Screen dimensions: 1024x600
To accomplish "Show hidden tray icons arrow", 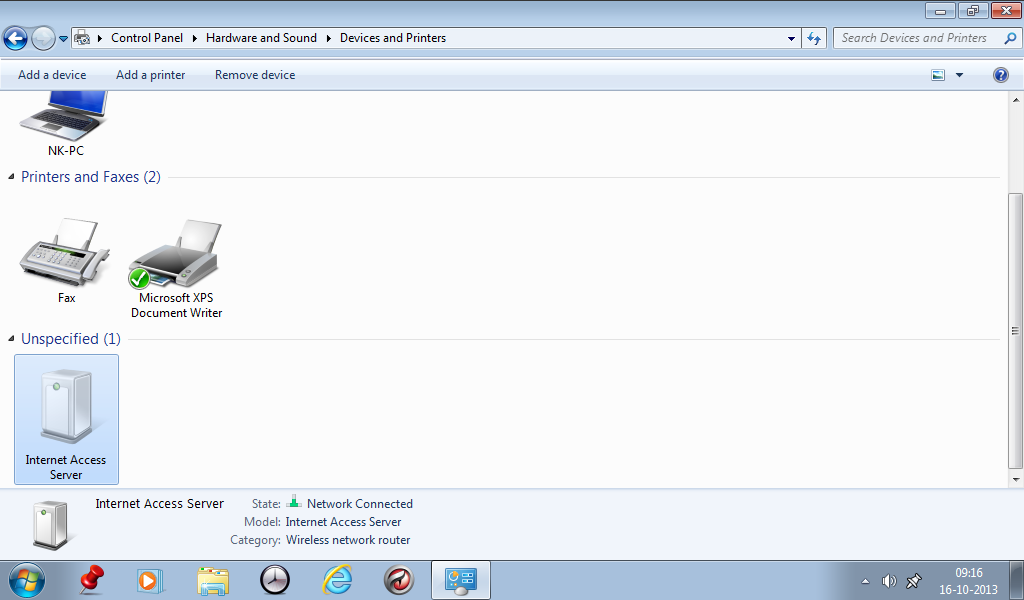I will [866, 581].
